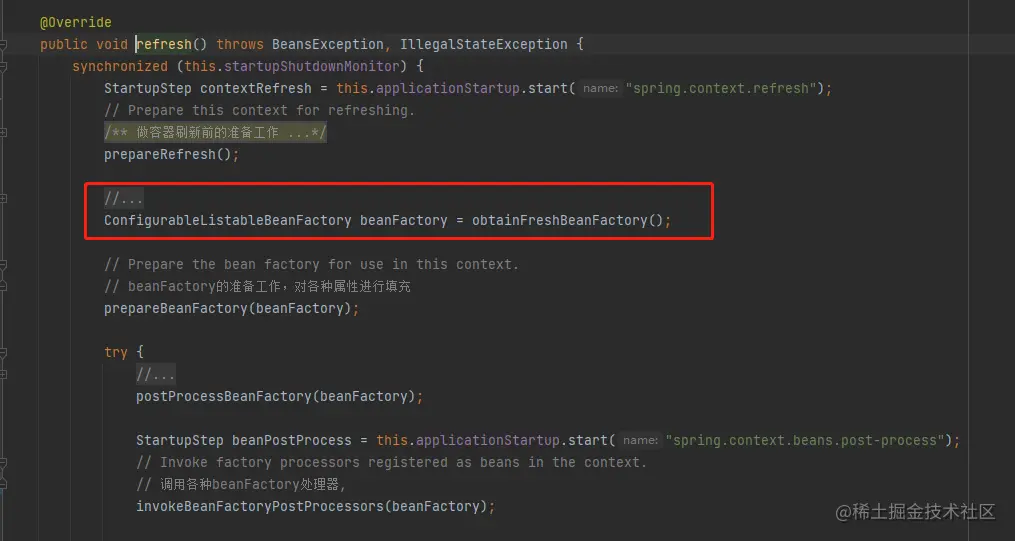The image size is (1015, 541).
Task: Click the name: parameter hint before spring.context.refresh
Action: tap(600, 89)
